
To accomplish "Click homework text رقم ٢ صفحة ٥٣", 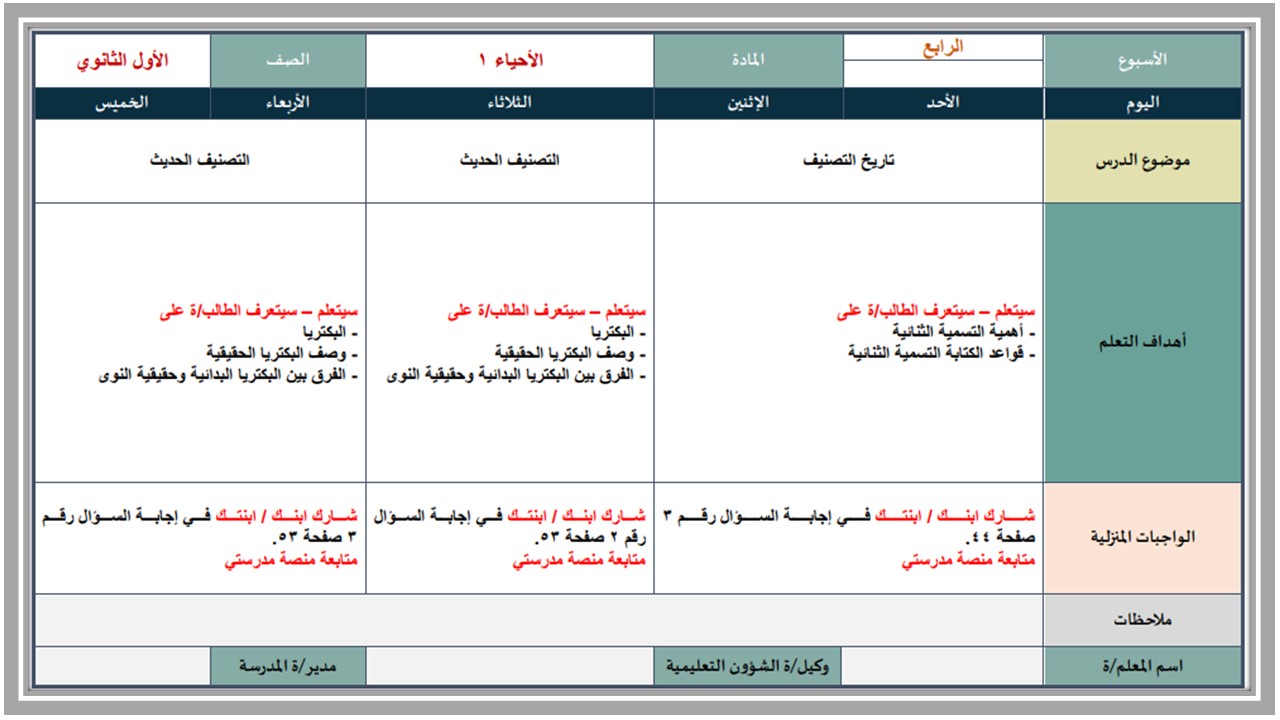I will [x=510, y=529].
